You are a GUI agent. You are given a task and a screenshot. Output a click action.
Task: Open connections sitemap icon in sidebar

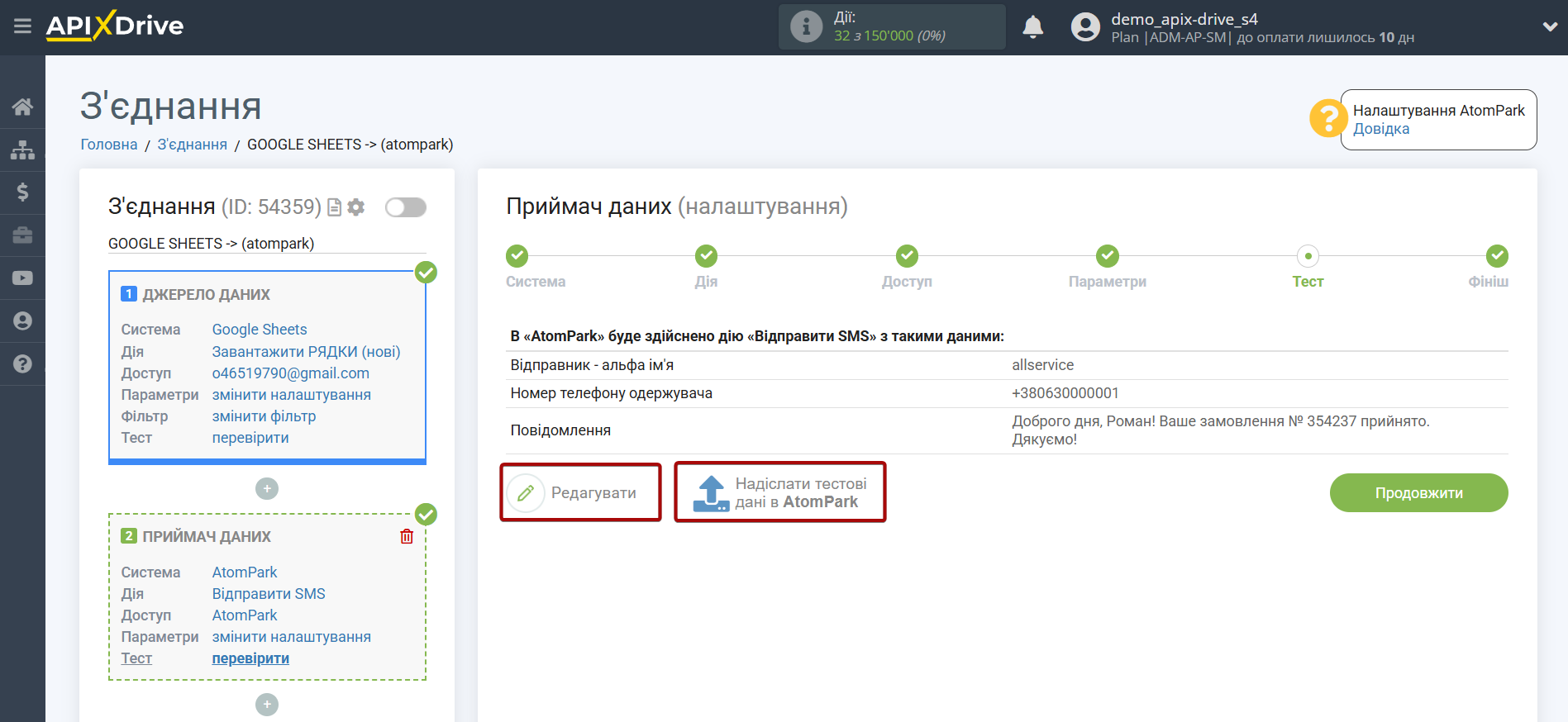coord(22,150)
